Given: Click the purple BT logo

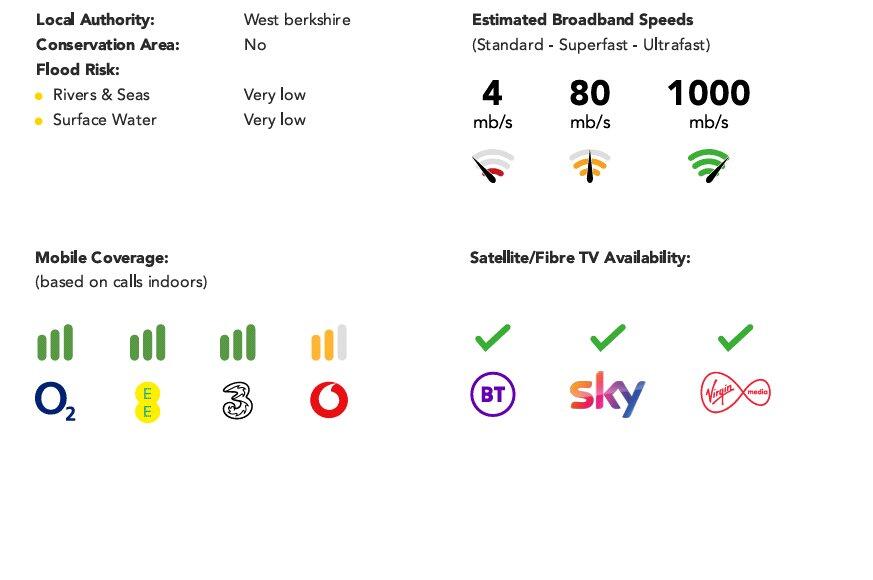Looking at the screenshot, I should pyautogui.click(x=492, y=394).
